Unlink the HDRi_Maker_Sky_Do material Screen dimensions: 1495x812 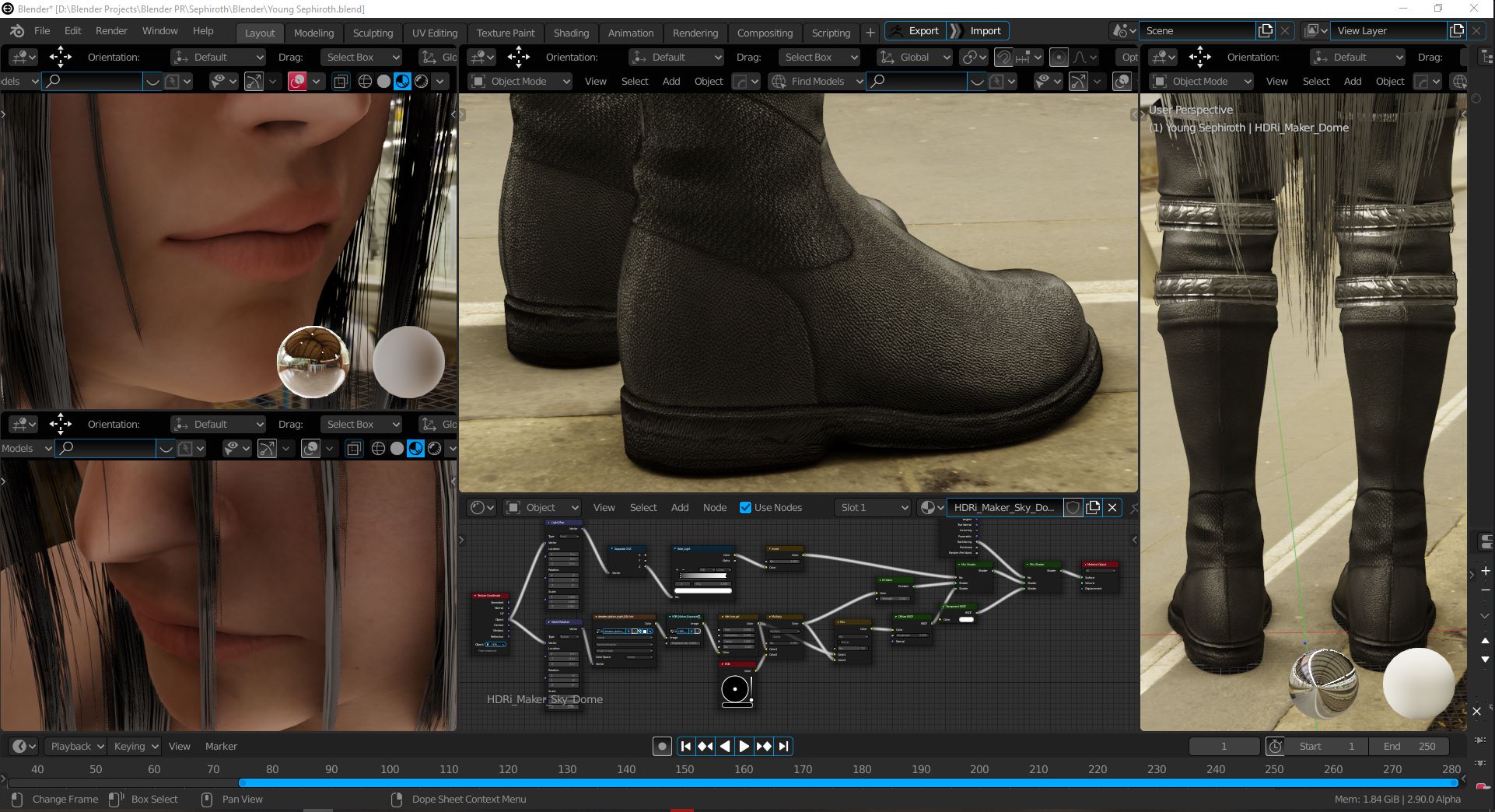coord(1112,507)
